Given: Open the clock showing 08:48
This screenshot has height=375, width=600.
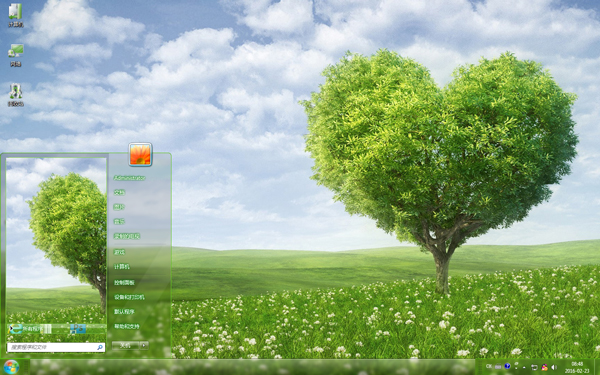Looking at the screenshot, I should pyautogui.click(x=577, y=367).
